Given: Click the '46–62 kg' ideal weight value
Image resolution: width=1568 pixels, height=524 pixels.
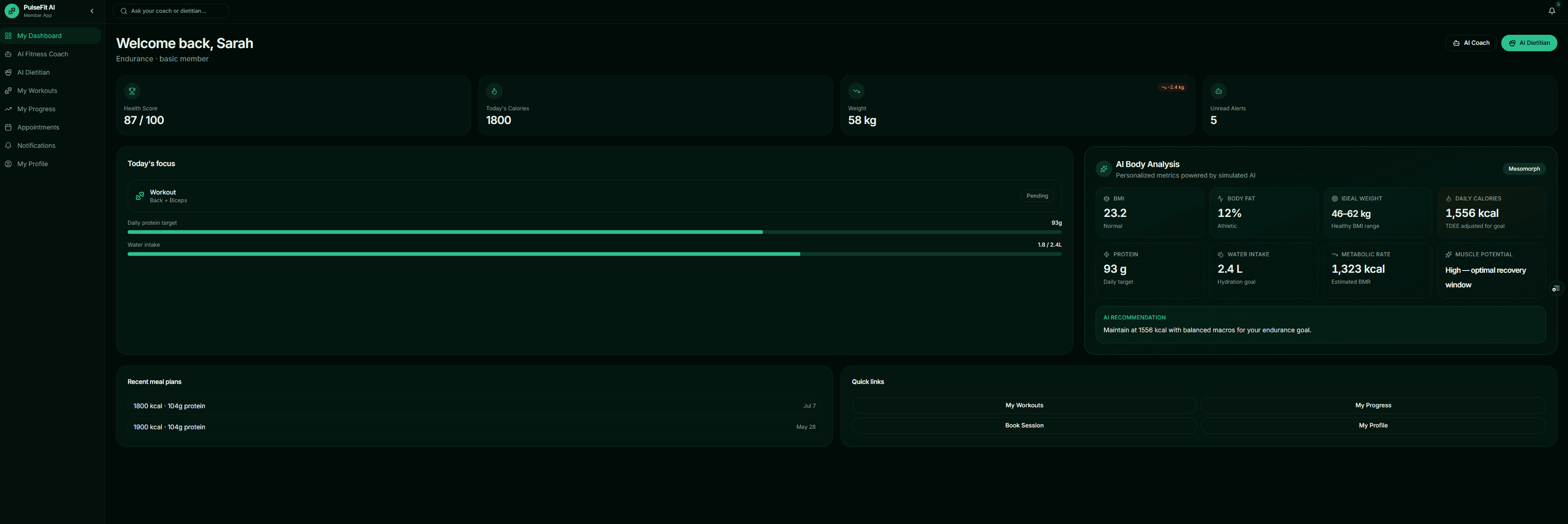Looking at the screenshot, I should click(x=1351, y=214).
